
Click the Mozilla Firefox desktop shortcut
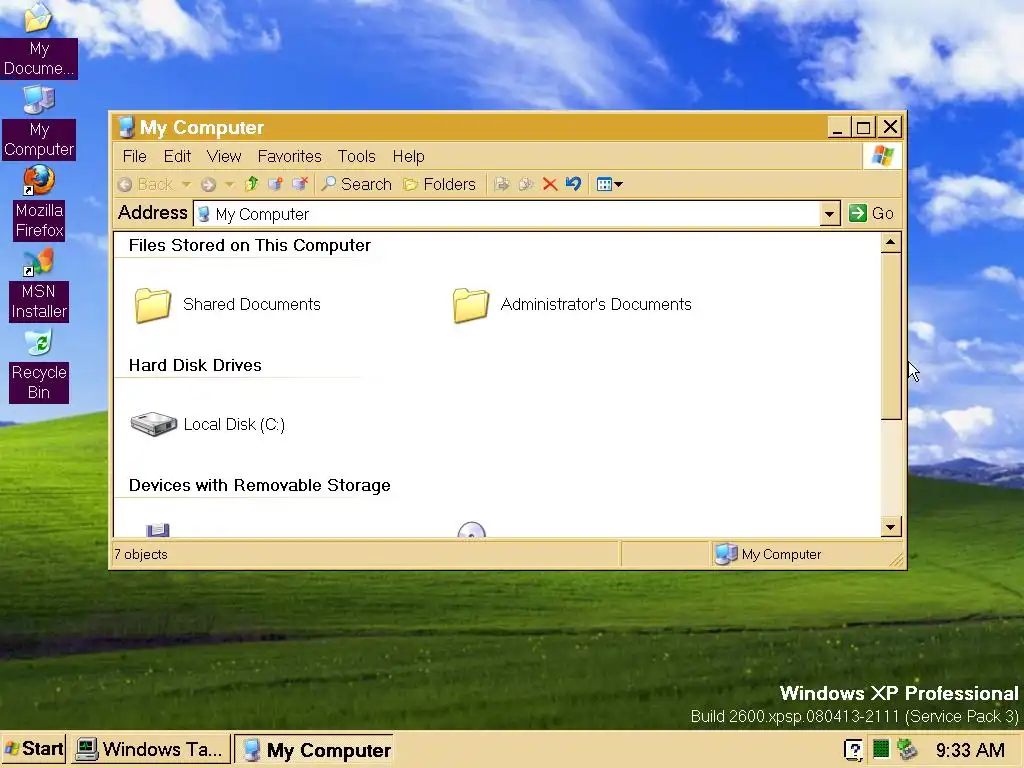(x=39, y=202)
